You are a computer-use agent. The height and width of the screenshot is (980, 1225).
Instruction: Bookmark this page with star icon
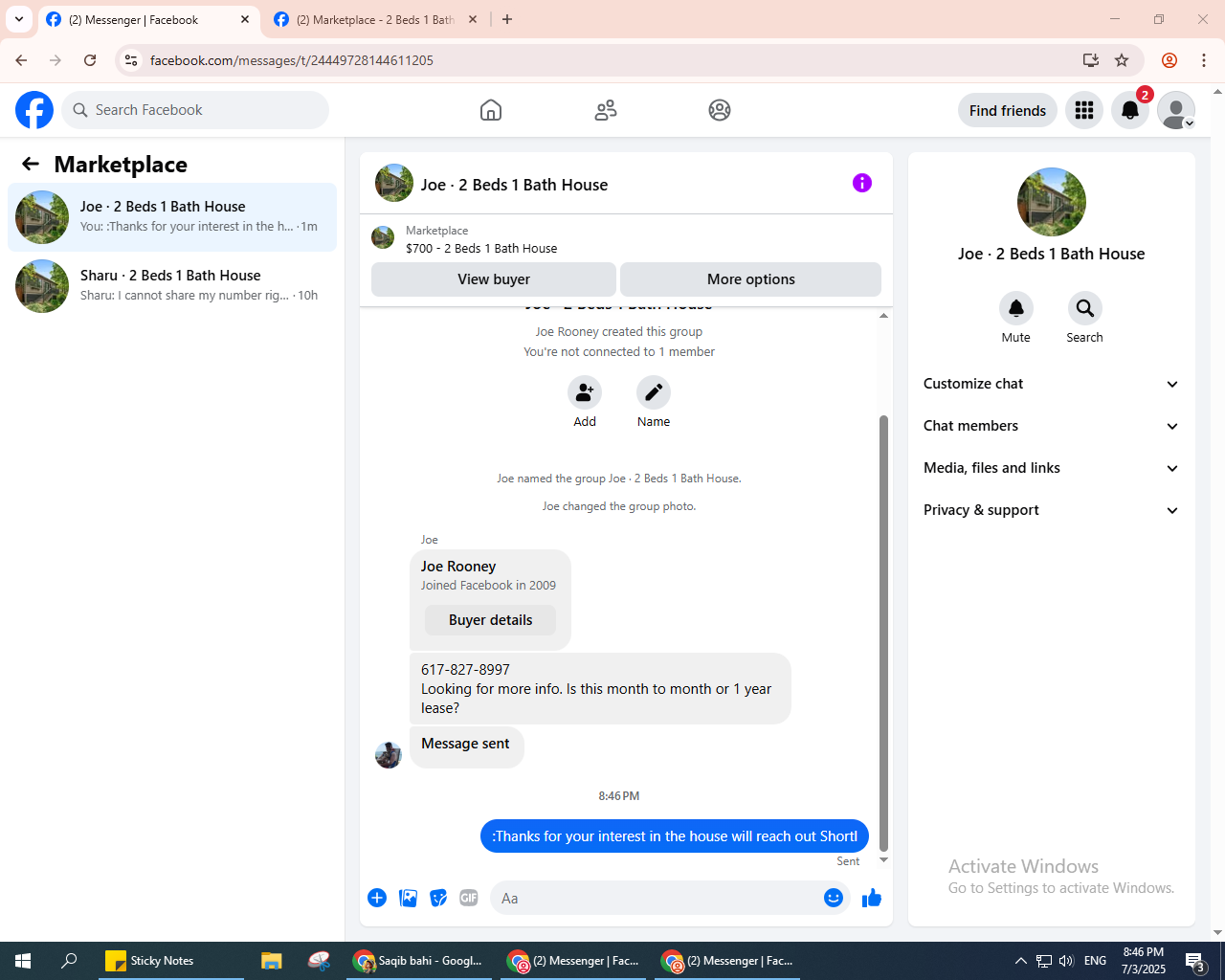1122,60
